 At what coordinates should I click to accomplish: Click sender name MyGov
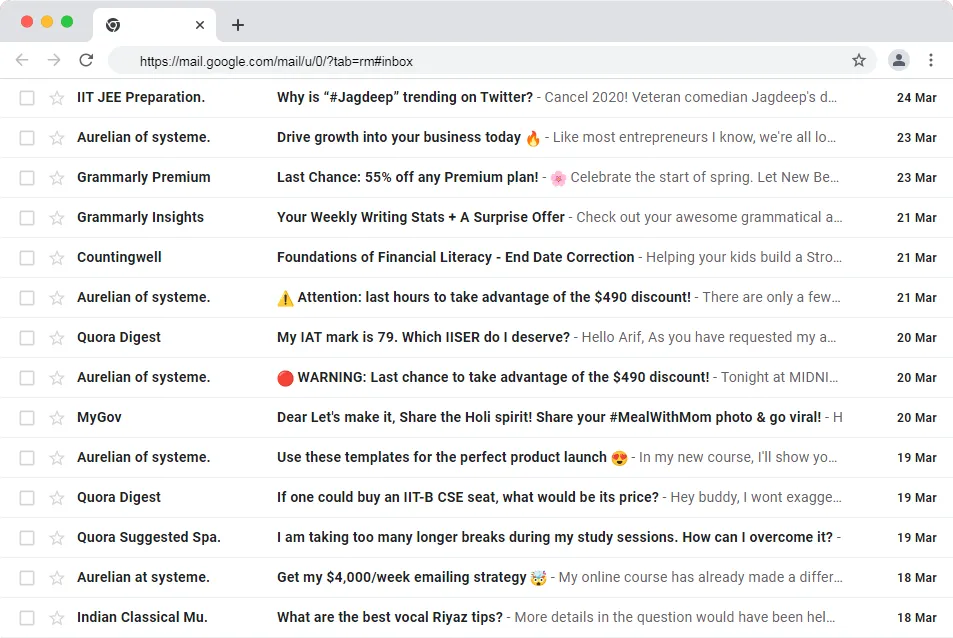99,417
